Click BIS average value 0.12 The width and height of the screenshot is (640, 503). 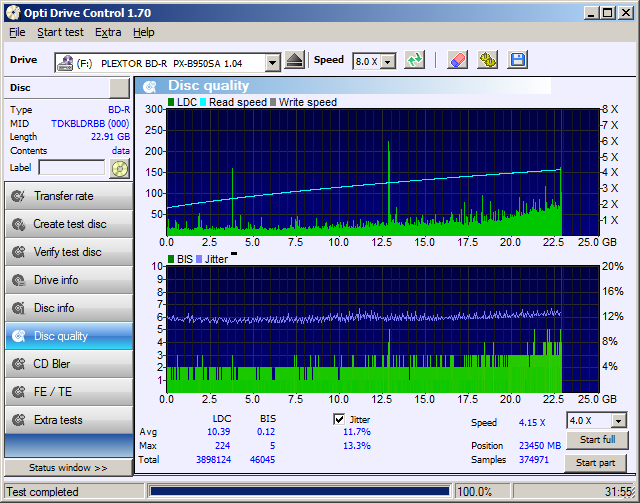pos(266,432)
